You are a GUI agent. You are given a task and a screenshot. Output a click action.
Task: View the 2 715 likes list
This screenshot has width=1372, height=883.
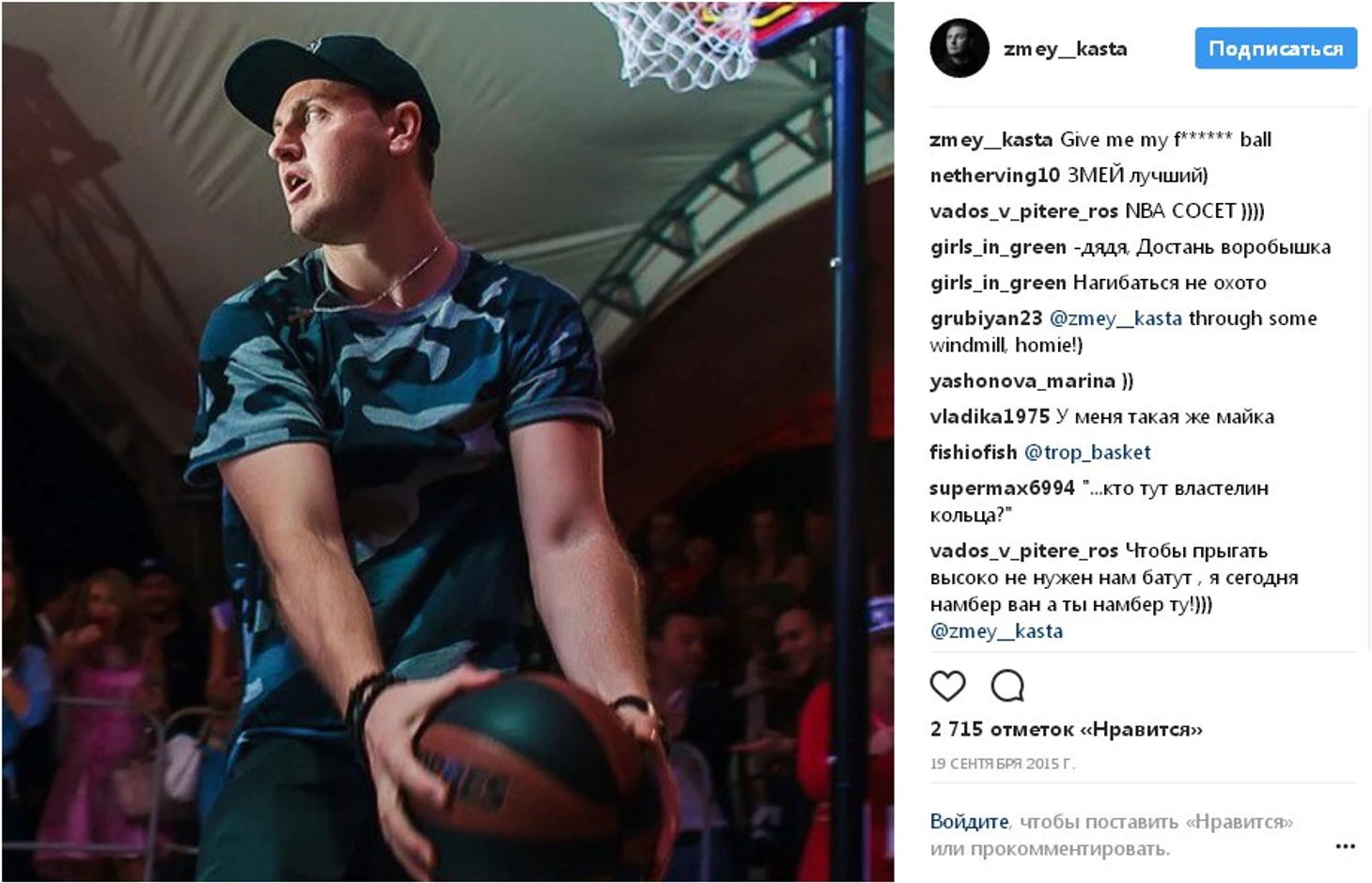1066,729
